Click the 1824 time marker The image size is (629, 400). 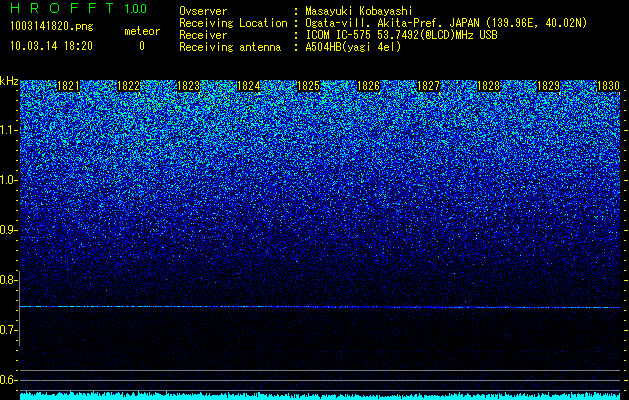click(x=249, y=86)
